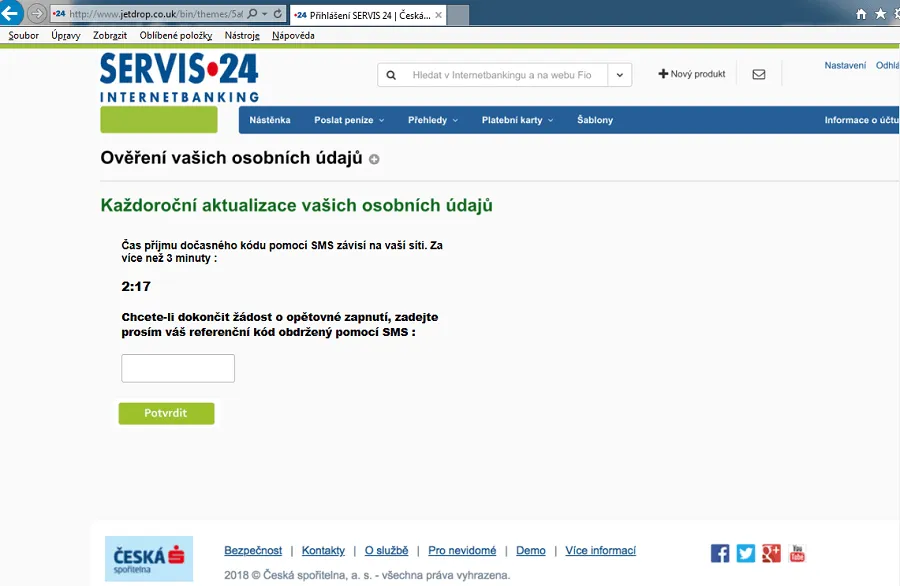Viewport: 900px width, 586px height.
Task: Open the Soubor menu
Action: pyautogui.click(x=24, y=36)
